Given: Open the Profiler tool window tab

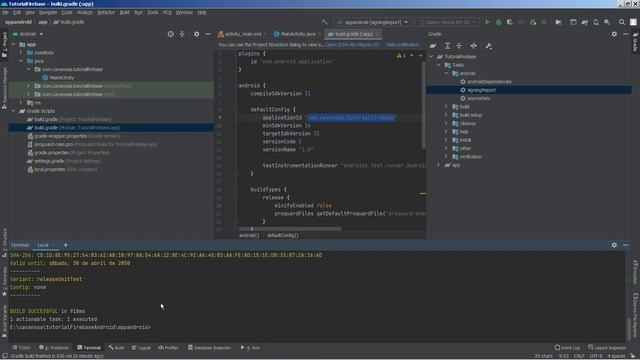Looking at the screenshot, I should pos(169,348).
